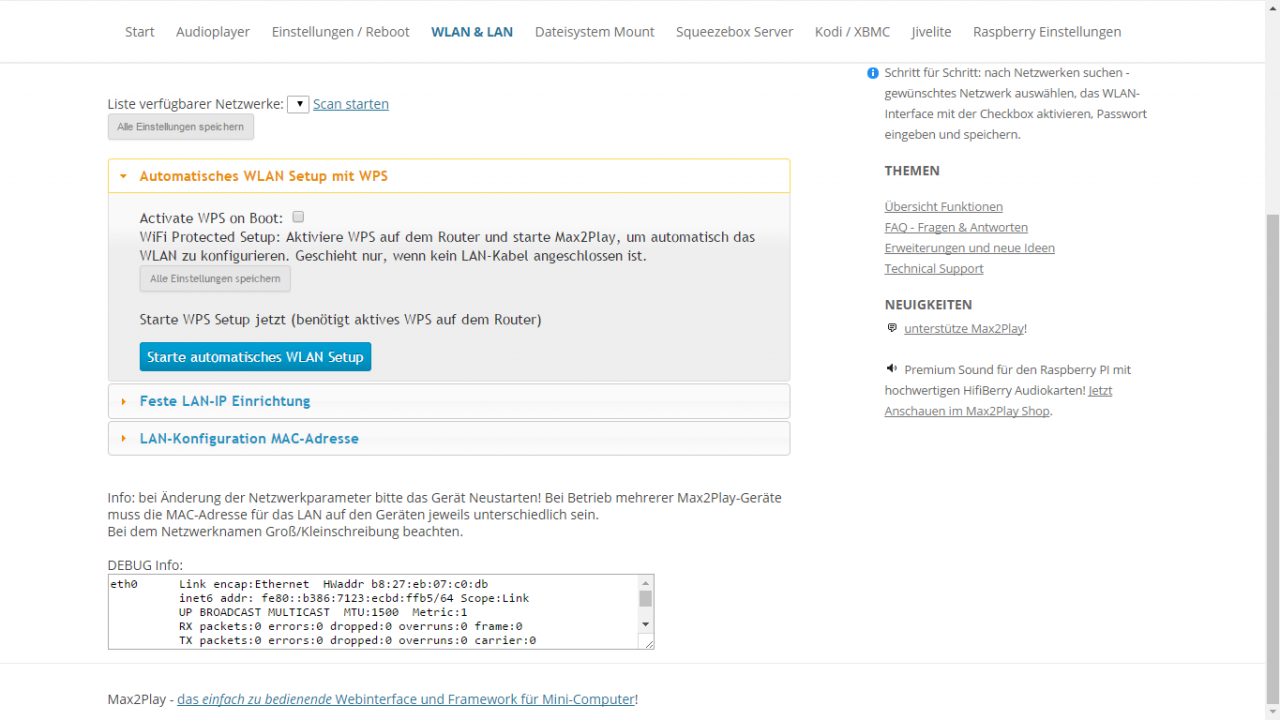Screen dimensions: 1280x720
Task: Click the Scan starten link
Action: (351, 104)
